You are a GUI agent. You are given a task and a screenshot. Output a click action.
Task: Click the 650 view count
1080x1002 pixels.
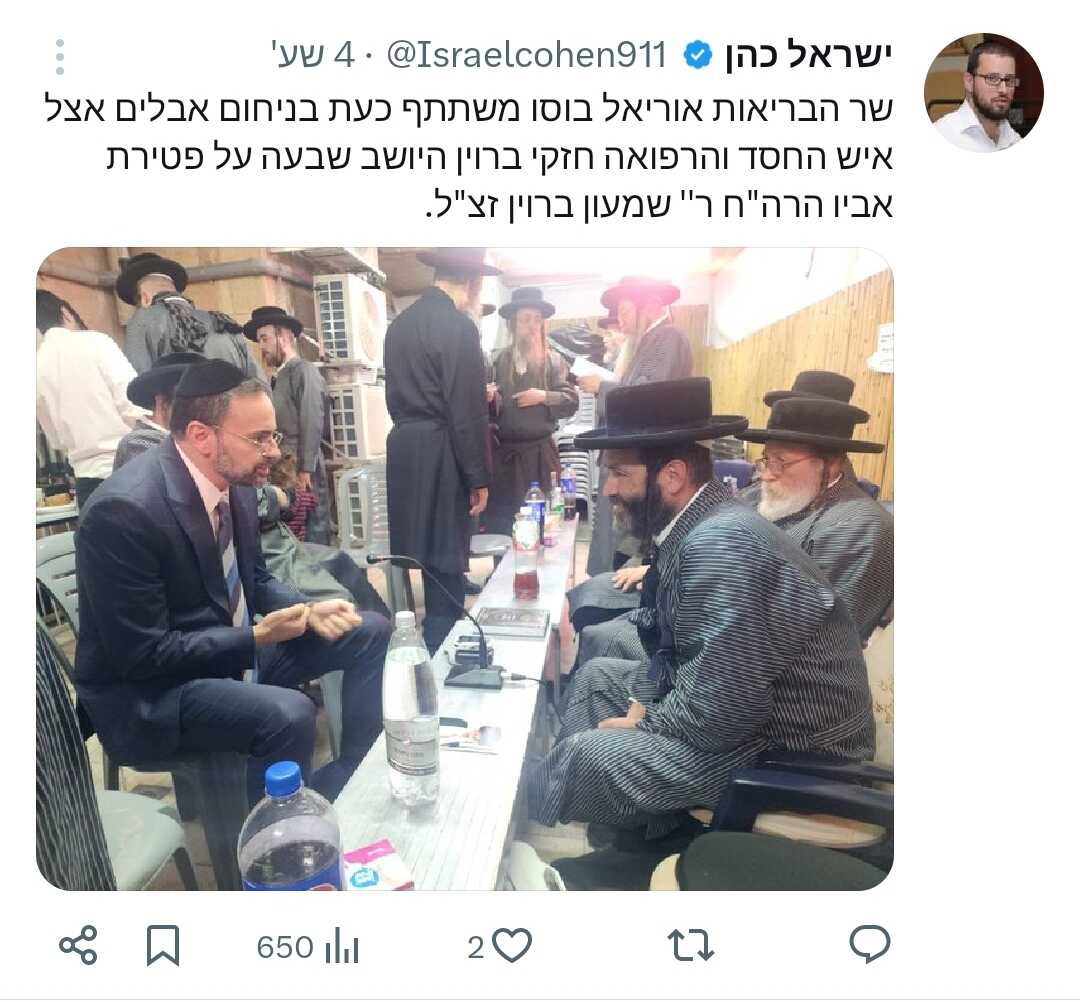click(x=285, y=948)
